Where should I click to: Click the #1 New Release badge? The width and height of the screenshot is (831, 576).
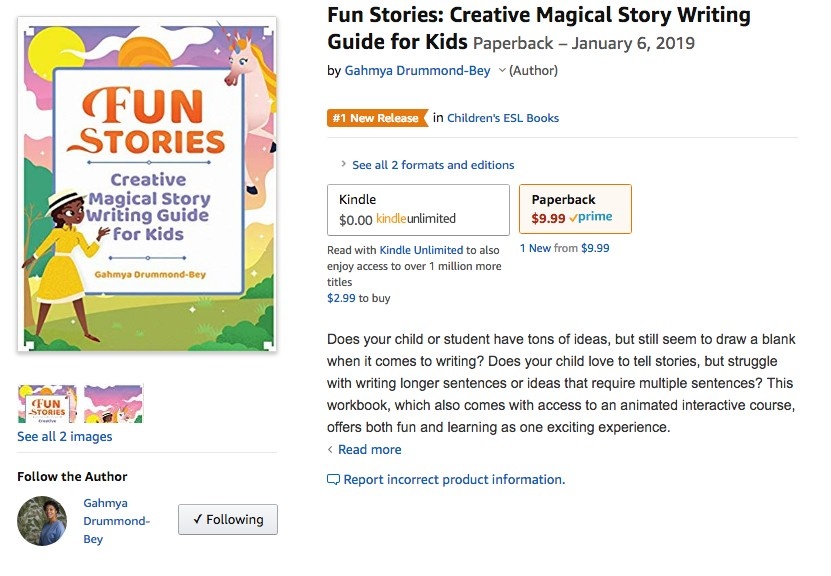pyautogui.click(x=376, y=118)
